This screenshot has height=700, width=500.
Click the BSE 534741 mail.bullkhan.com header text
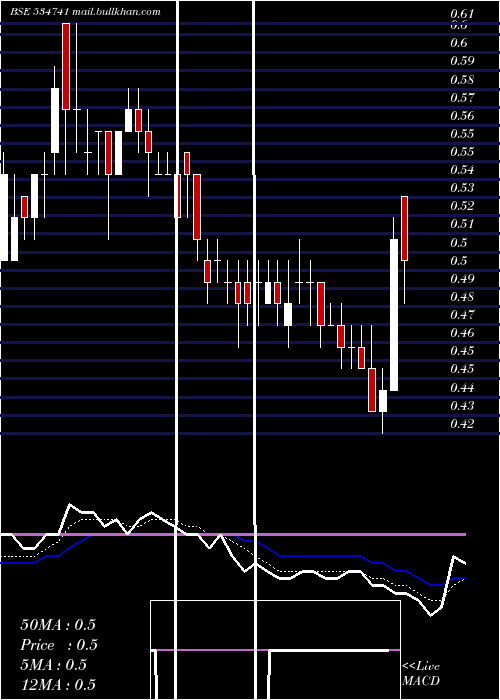pos(85,12)
